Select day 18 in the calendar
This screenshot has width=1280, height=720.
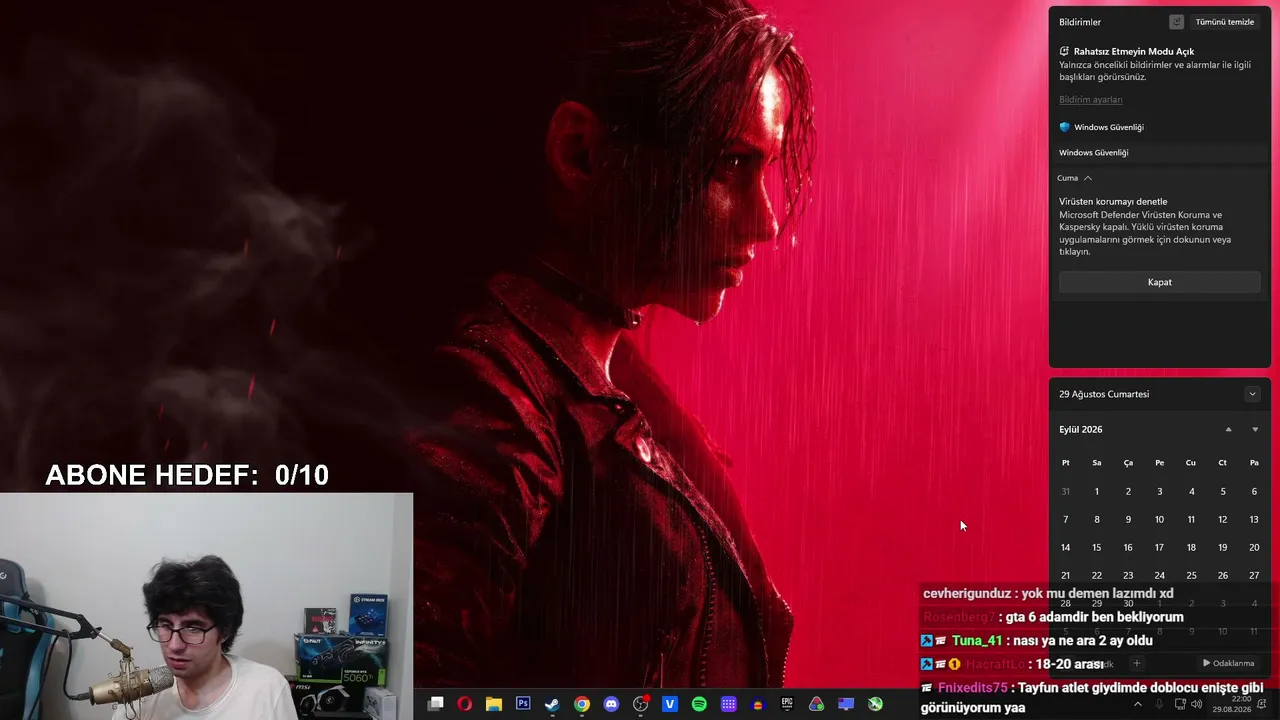[1191, 548]
